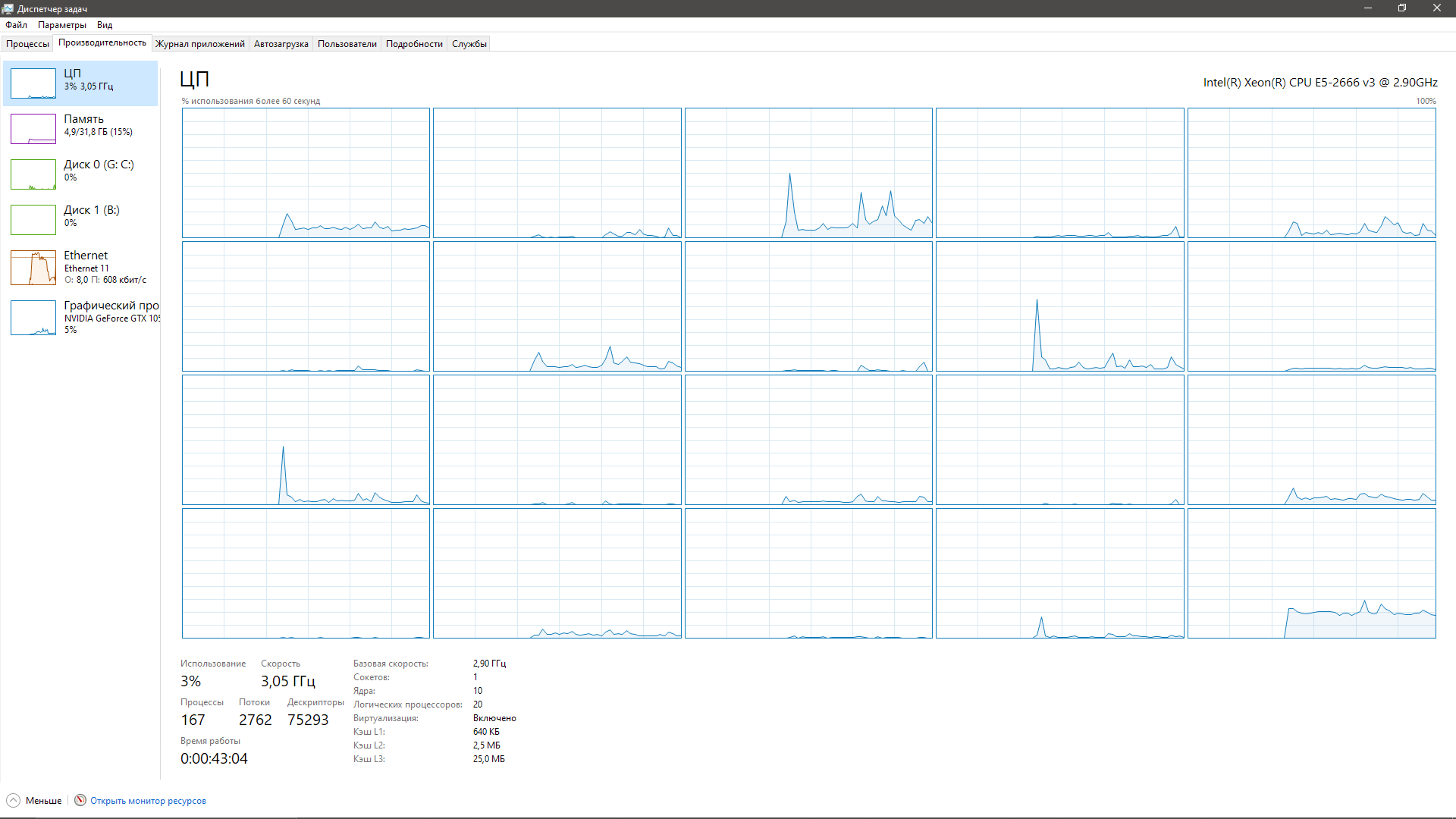The height and width of the screenshot is (819, 1456).
Task: Open the Подробности tab
Action: point(414,44)
